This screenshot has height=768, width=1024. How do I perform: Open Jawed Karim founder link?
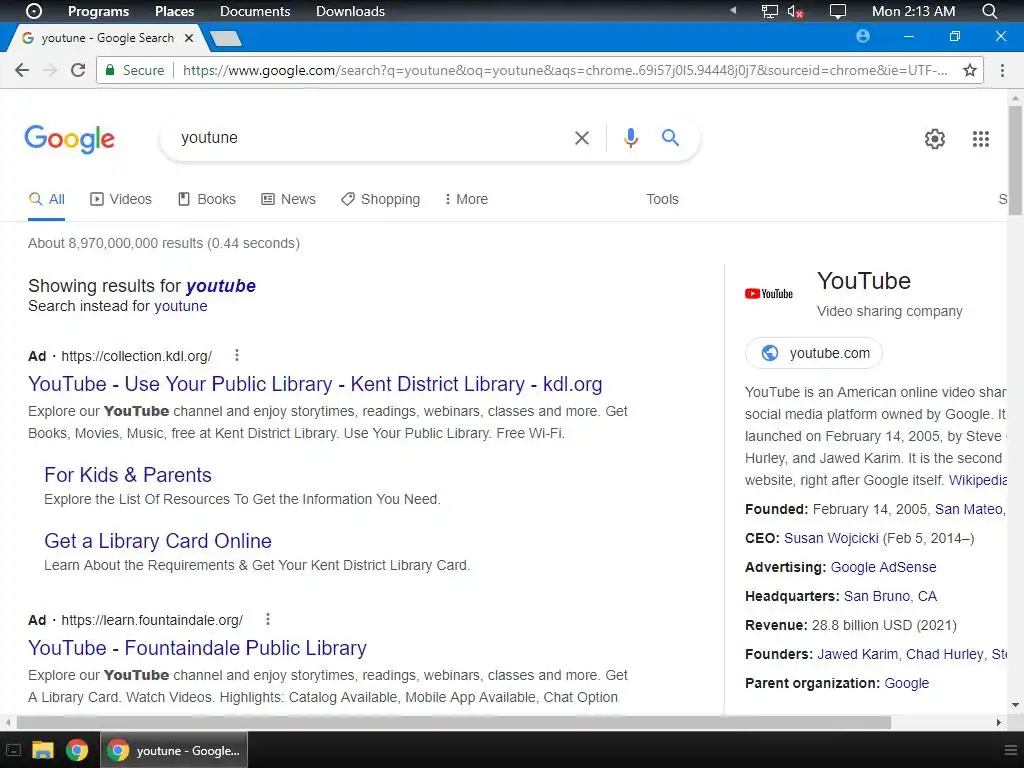click(x=858, y=654)
